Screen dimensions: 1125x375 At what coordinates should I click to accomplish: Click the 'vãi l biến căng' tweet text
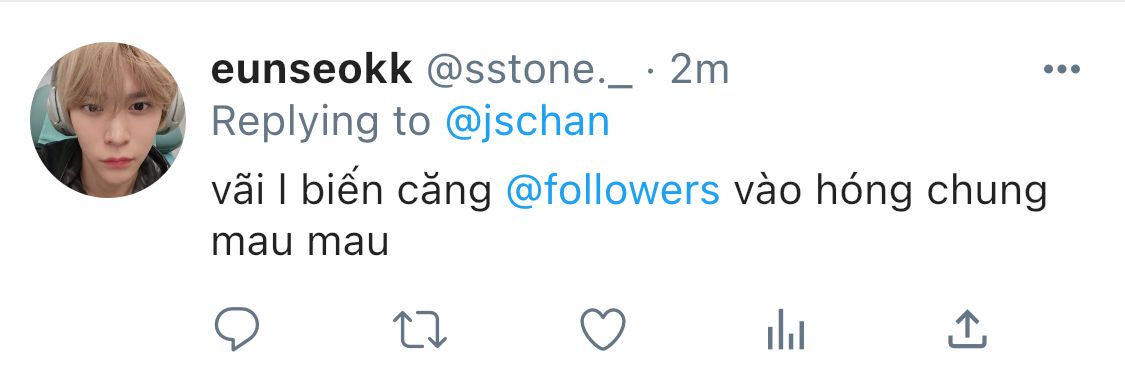pos(352,191)
